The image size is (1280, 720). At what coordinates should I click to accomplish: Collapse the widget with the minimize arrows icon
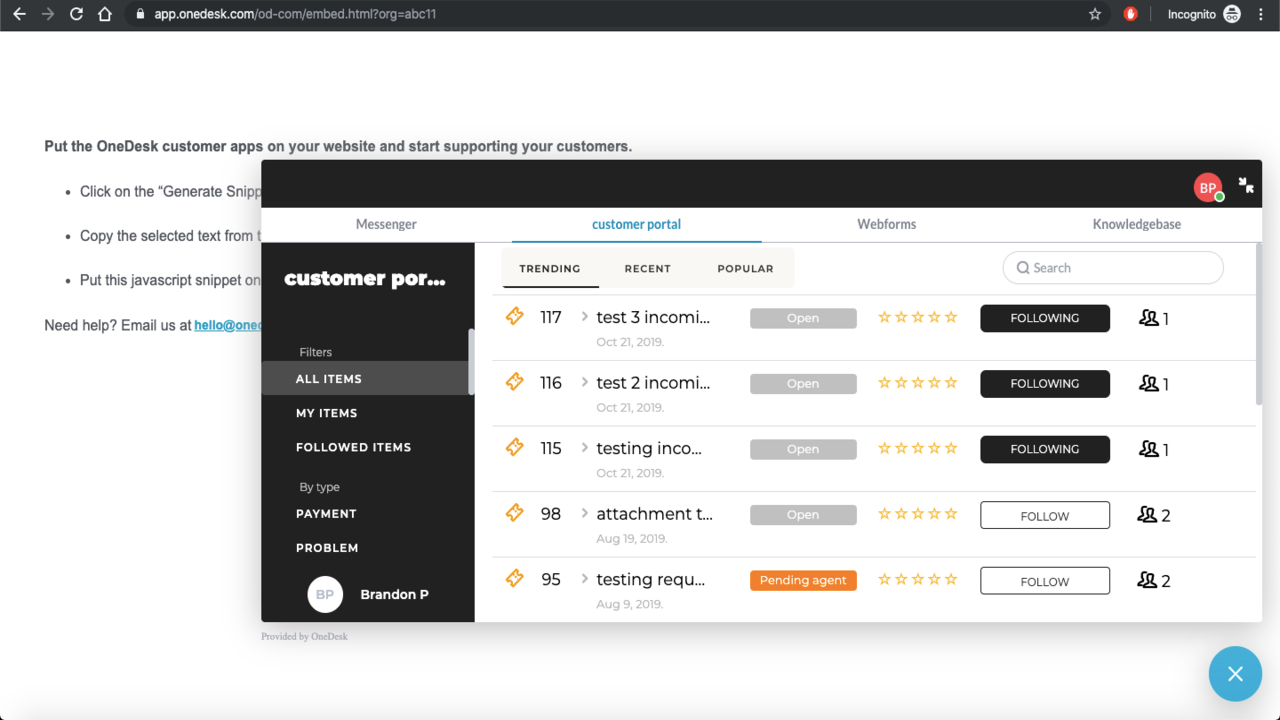[1246, 185]
